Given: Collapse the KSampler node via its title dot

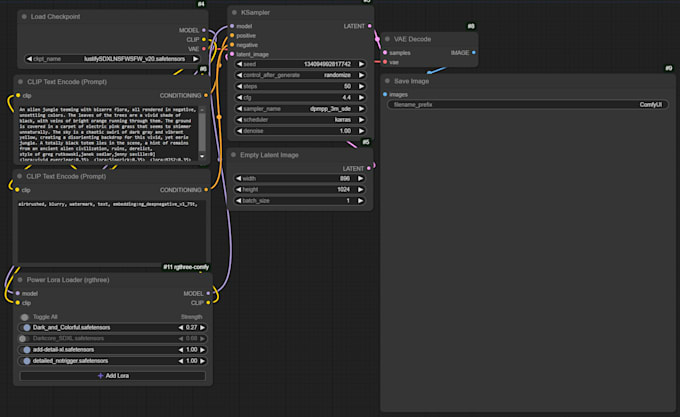Looking at the screenshot, I should tap(235, 13).
